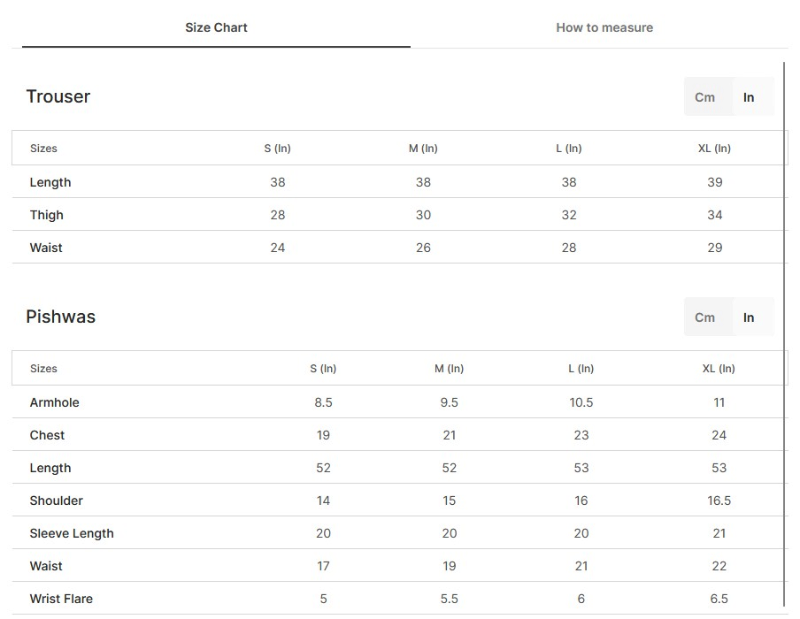800x619 pixels.
Task: Switch Pishwas measurements to Cm
Action: (x=705, y=317)
